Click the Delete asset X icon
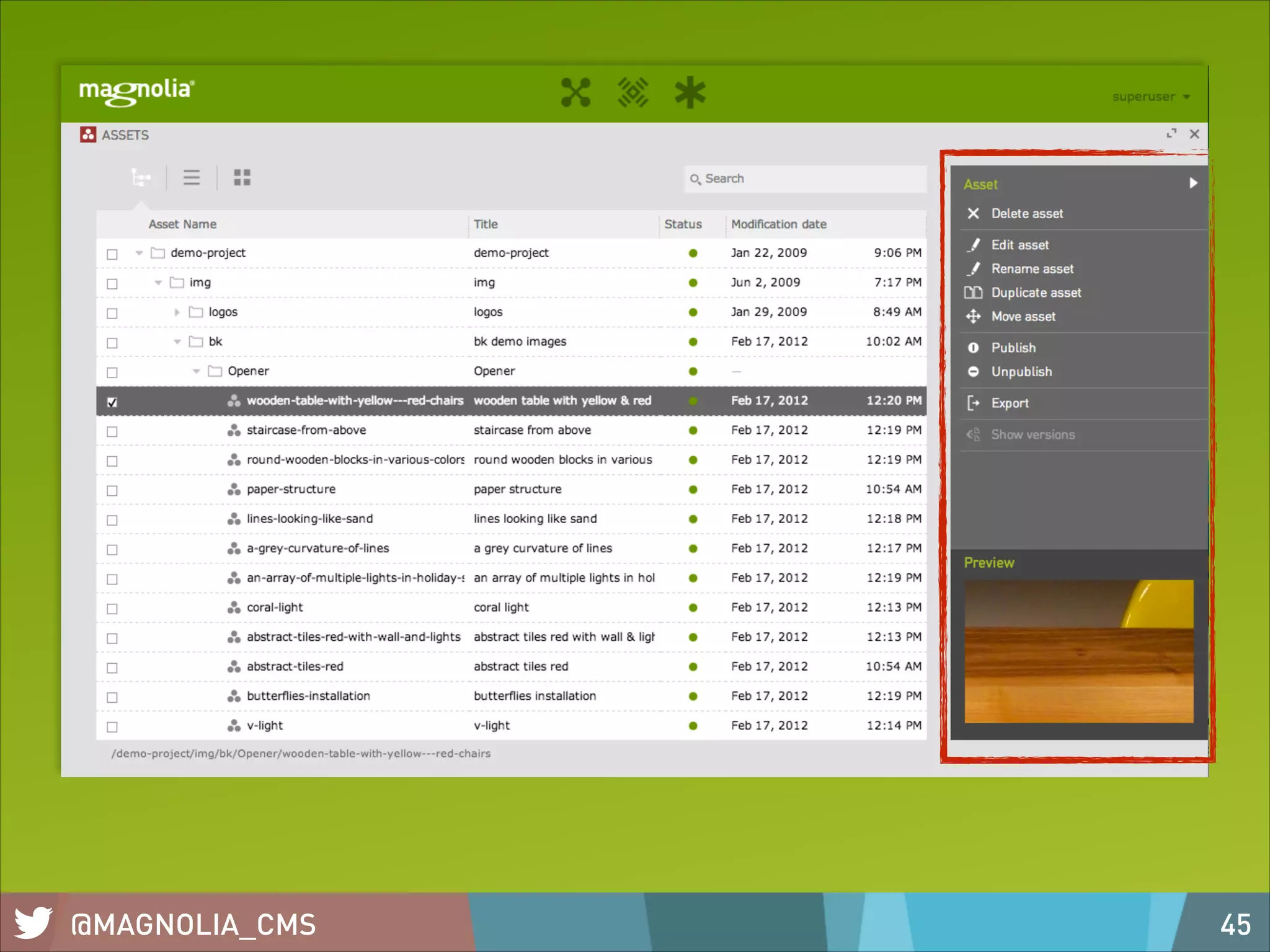Image resolution: width=1270 pixels, height=952 pixels. (973, 214)
